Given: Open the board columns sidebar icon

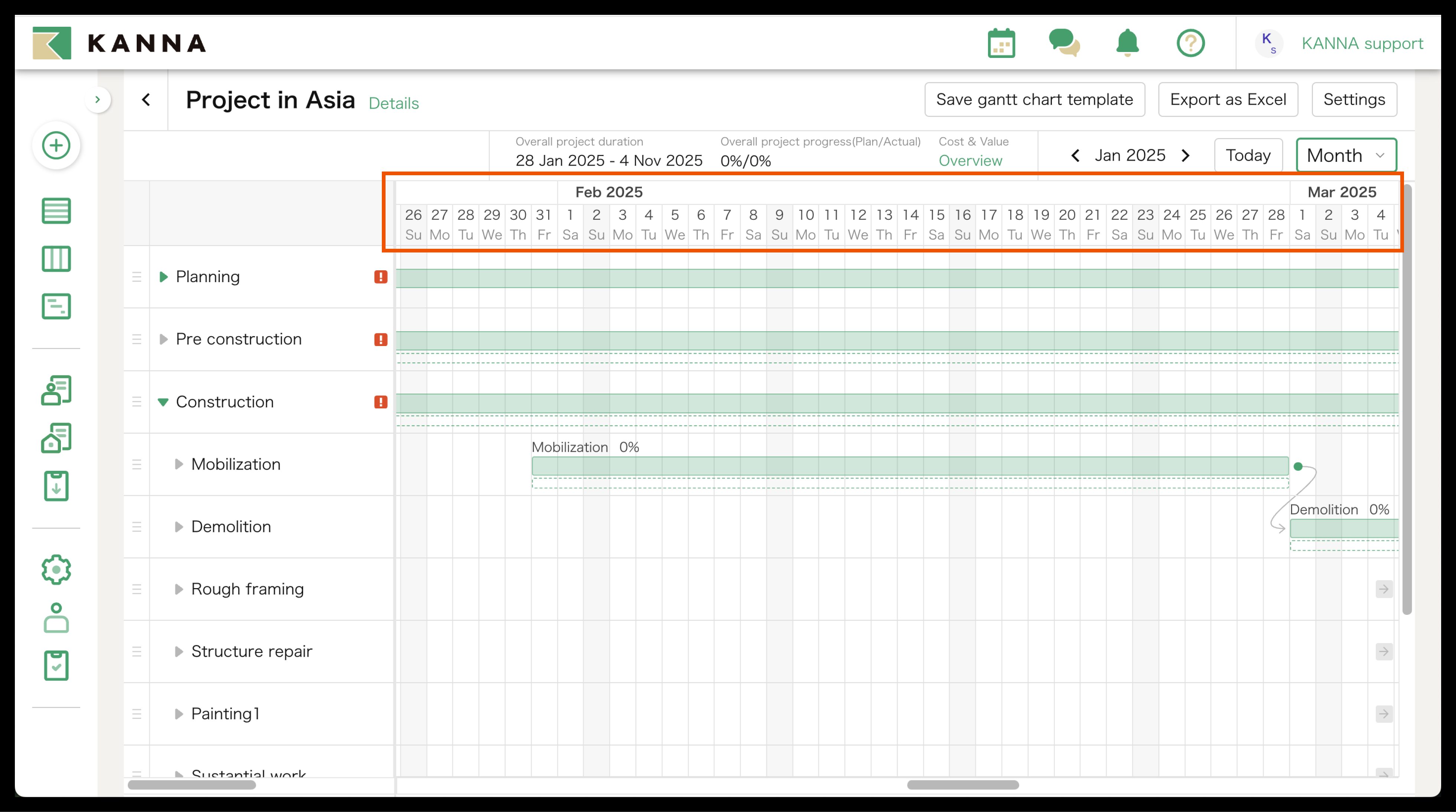Looking at the screenshot, I should 56,259.
